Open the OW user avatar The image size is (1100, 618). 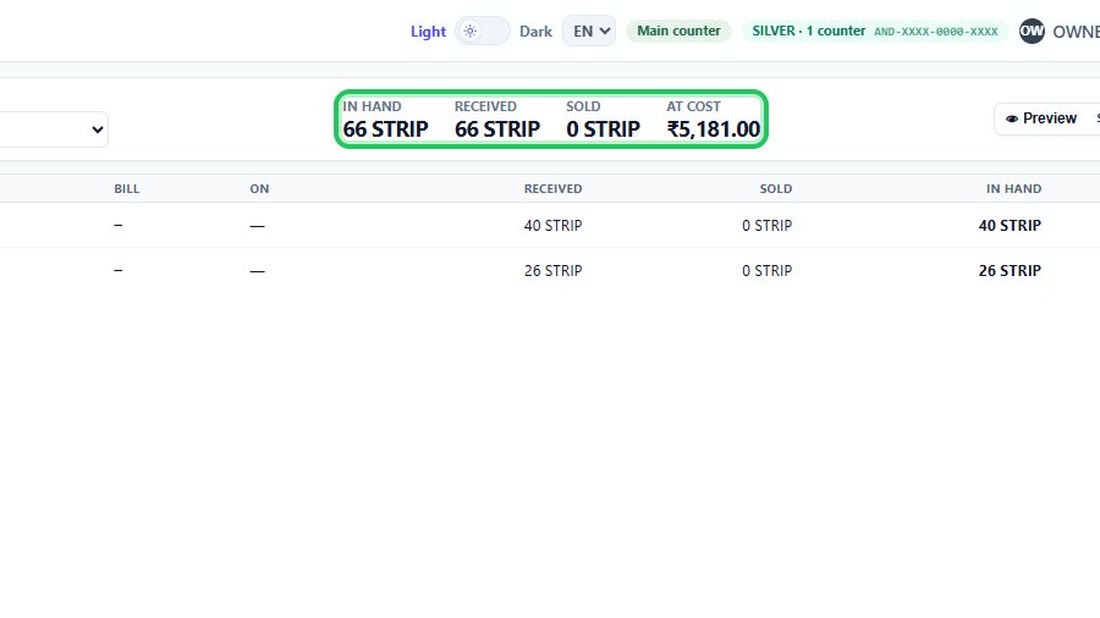pyautogui.click(x=1031, y=31)
